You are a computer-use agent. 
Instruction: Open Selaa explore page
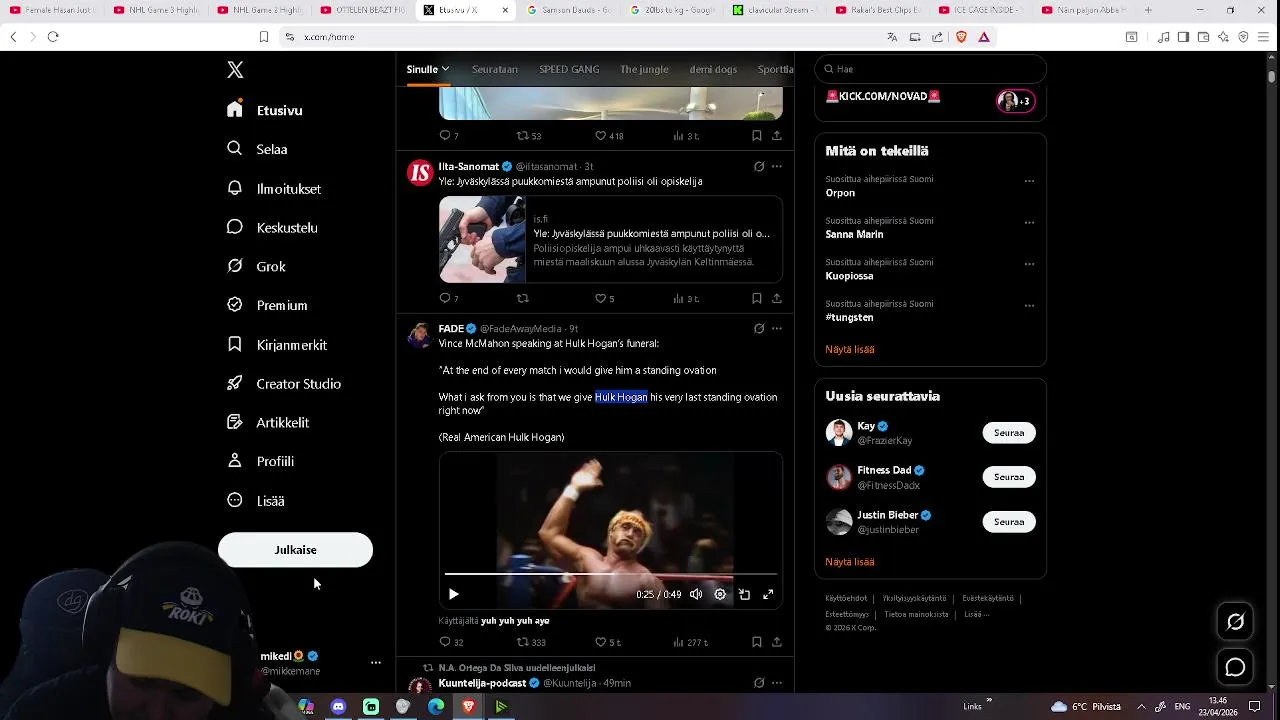257,149
